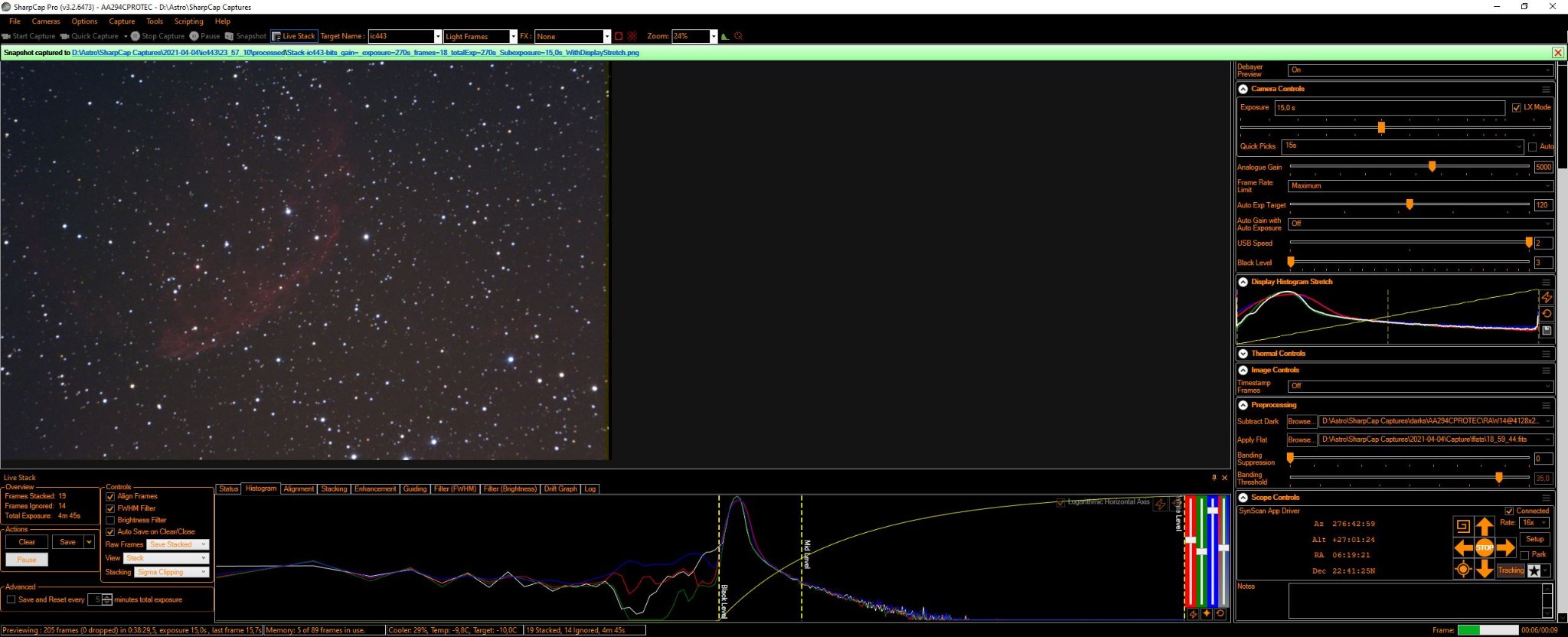Screen dimensions: 1568x637
Task: Enable the Brightness Filter checkbox
Action: [x=110, y=520]
